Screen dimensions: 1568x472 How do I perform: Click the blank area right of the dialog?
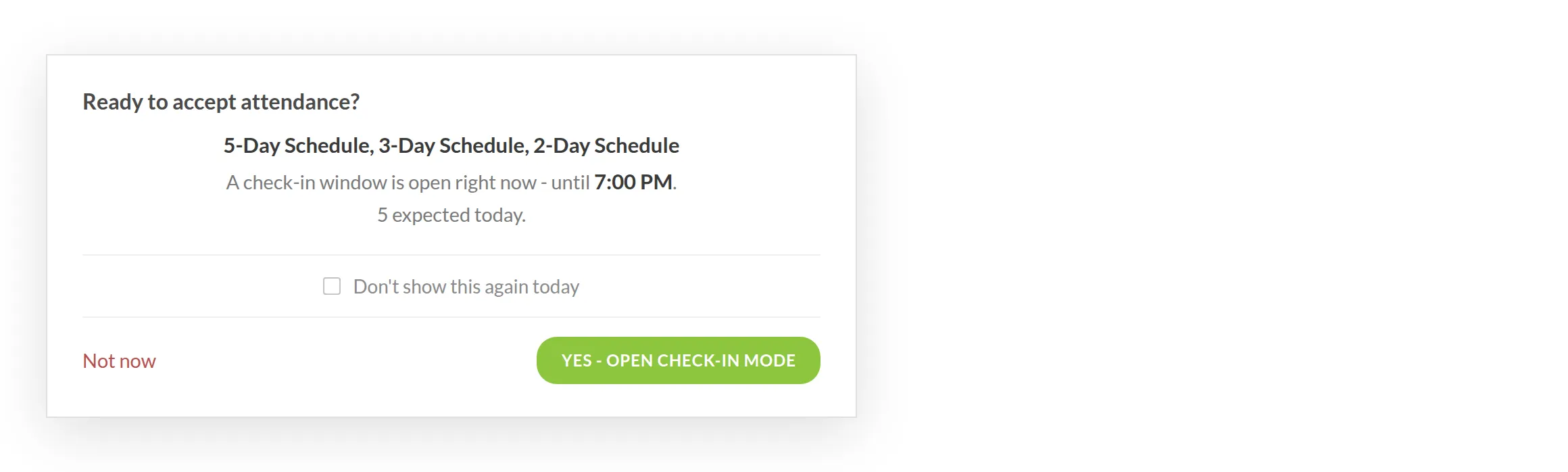pos(1210,236)
